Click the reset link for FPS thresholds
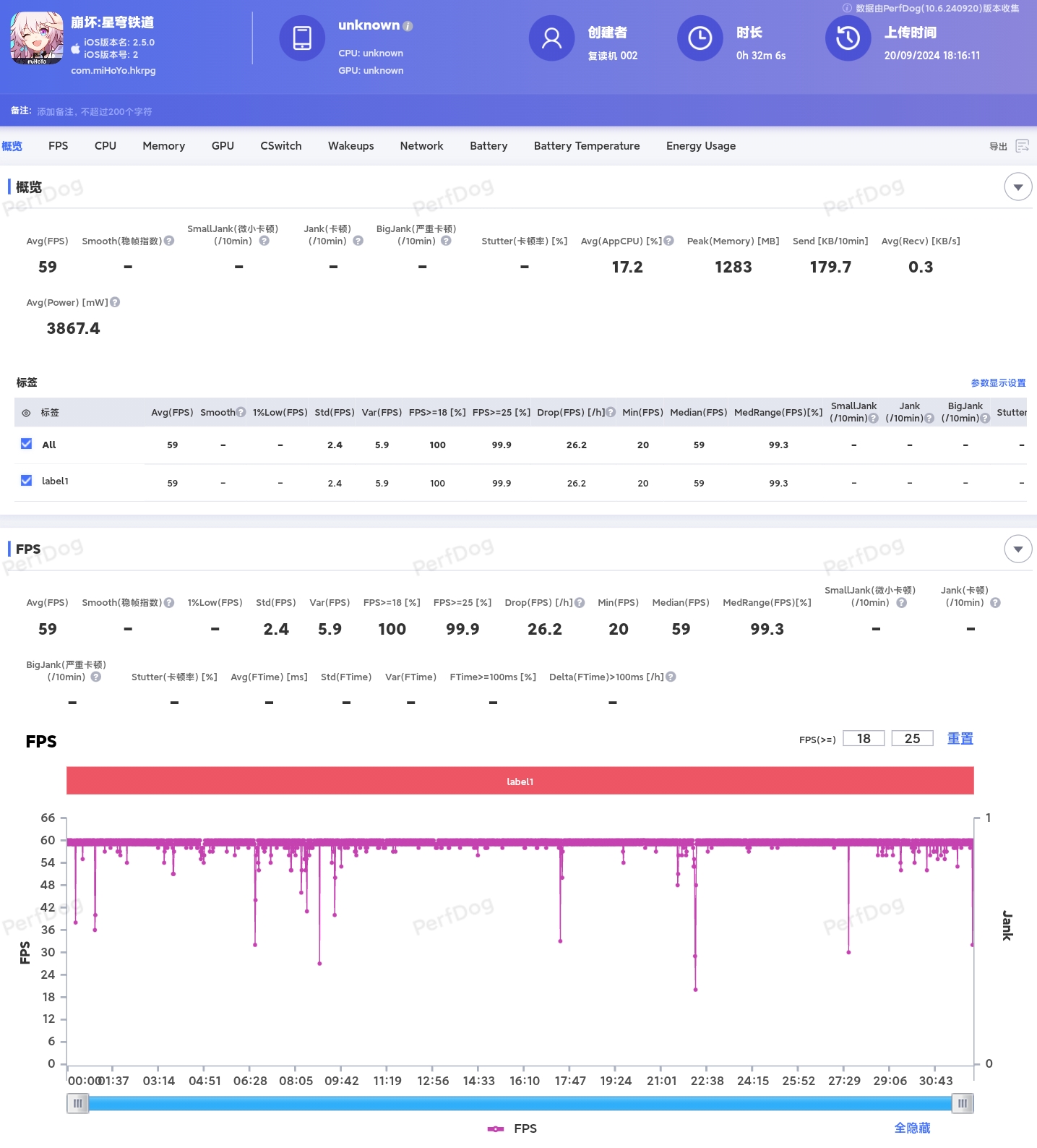1037x1148 pixels. tap(960, 738)
